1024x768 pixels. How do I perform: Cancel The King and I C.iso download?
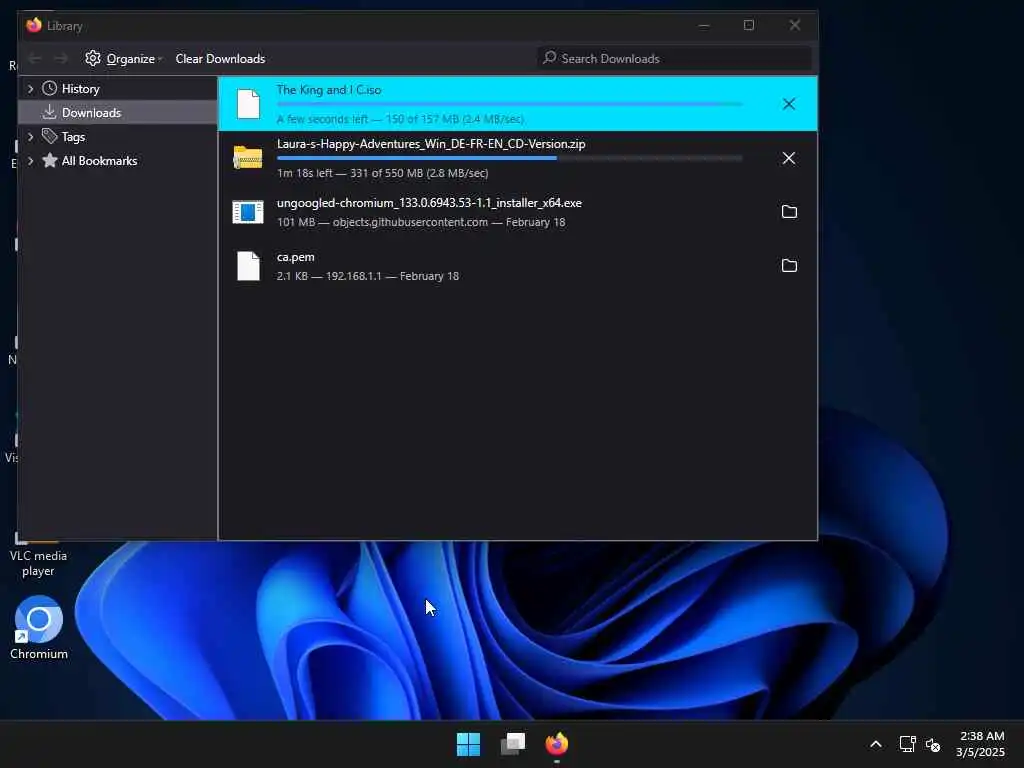coord(789,104)
